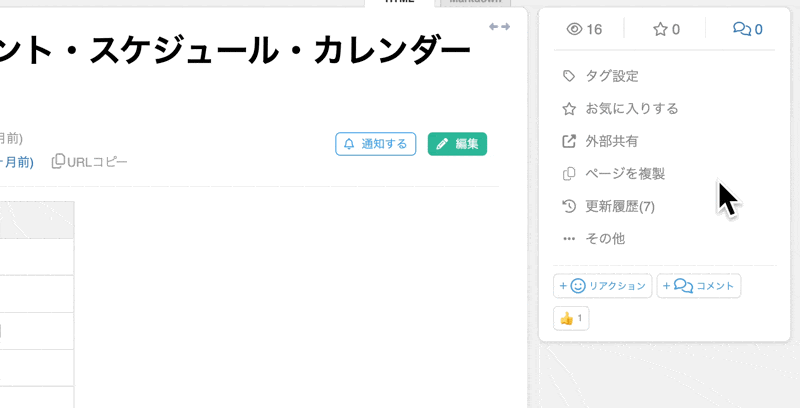Click the tag icon beside タグ設定
The width and height of the screenshot is (800, 408).
tap(569, 76)
